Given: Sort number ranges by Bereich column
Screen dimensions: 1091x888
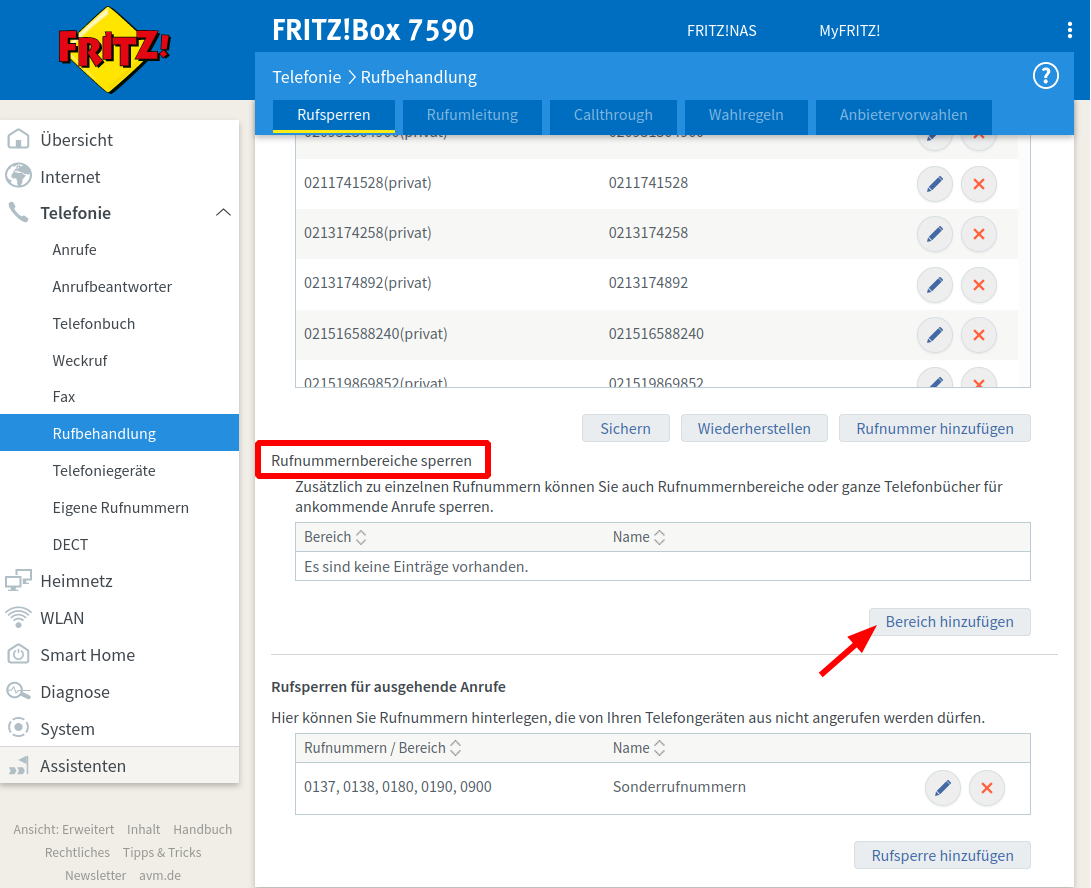Looking at the screenshot, I should click(361, 537).
